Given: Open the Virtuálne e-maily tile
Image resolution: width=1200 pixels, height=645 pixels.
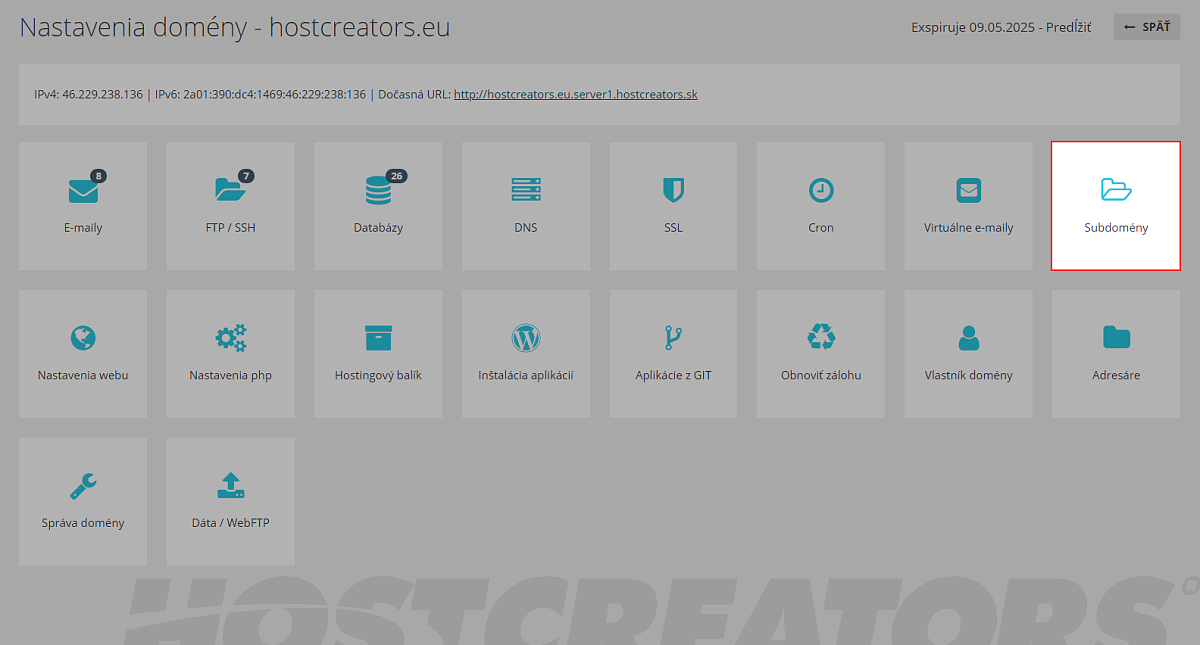Looking at the screenshot, I should (968, 206).
